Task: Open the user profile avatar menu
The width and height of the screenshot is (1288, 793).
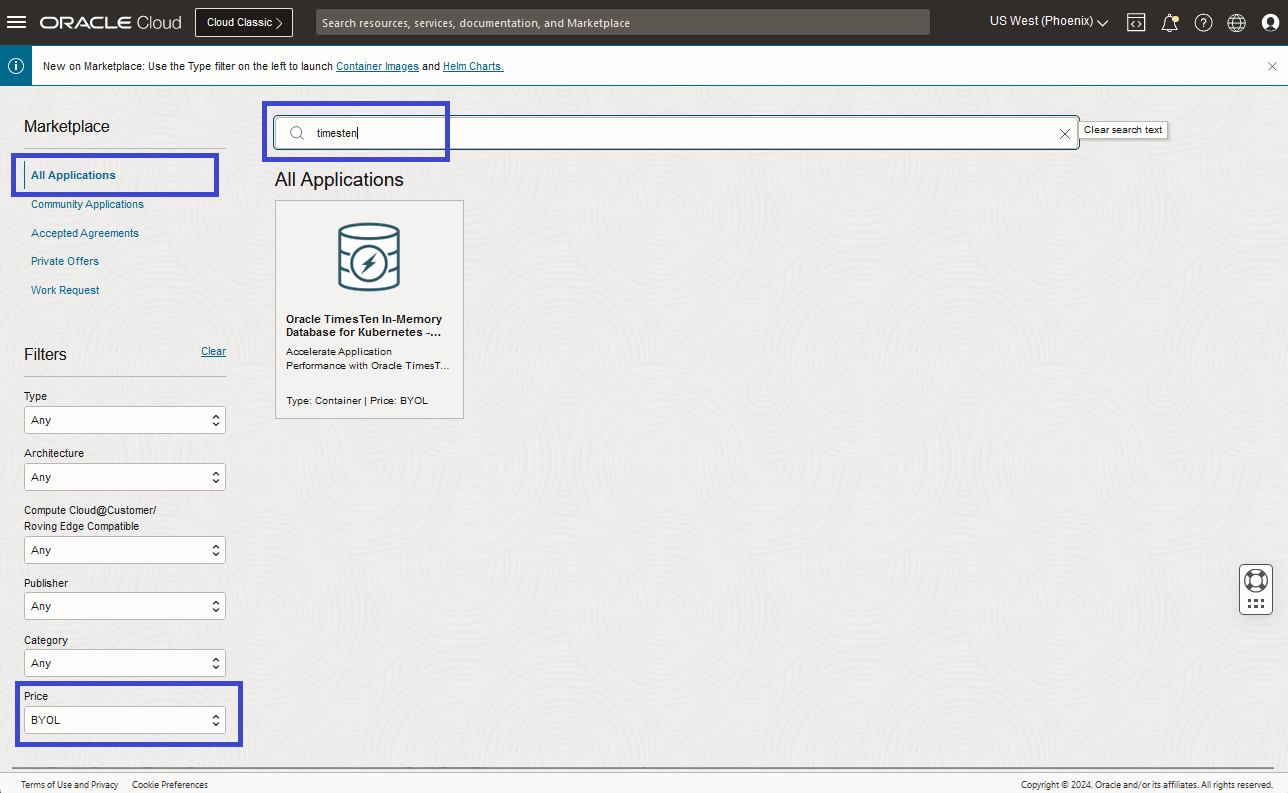Action: (x=1270, y=23)
